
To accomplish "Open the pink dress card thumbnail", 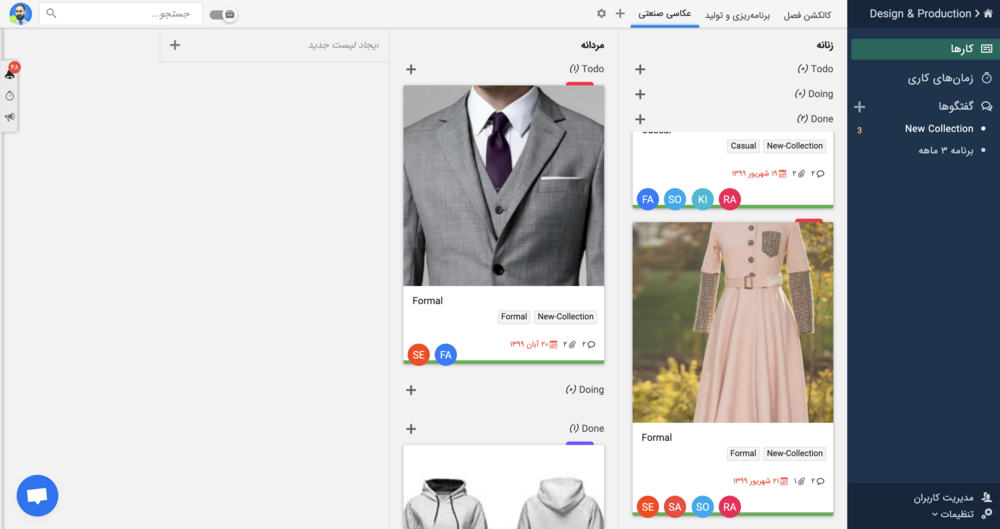I will point(733,322).
